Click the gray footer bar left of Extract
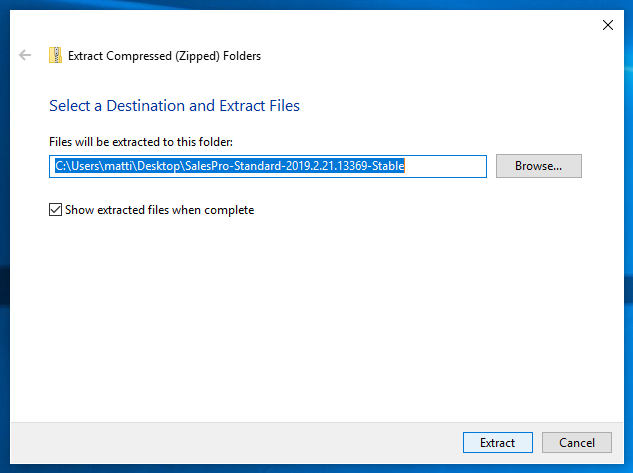 [234, 443]
